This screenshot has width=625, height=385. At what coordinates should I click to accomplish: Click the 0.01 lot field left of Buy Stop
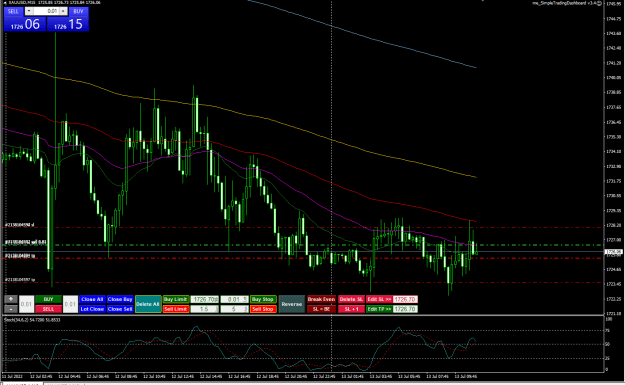pyautogui.click(x=234, y=299)
